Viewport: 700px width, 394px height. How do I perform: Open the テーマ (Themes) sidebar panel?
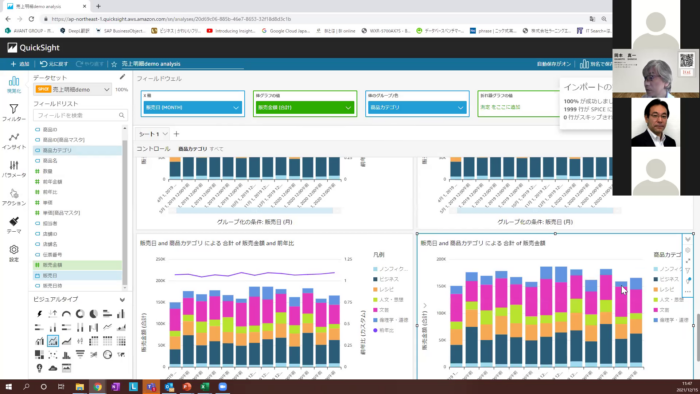point(14,225)
